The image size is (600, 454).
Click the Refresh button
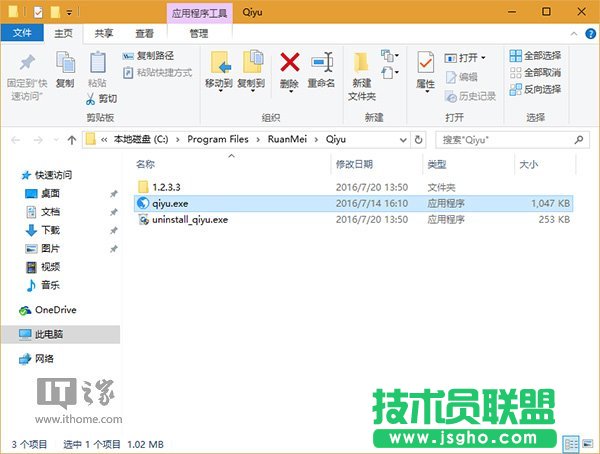coord(419,140)
